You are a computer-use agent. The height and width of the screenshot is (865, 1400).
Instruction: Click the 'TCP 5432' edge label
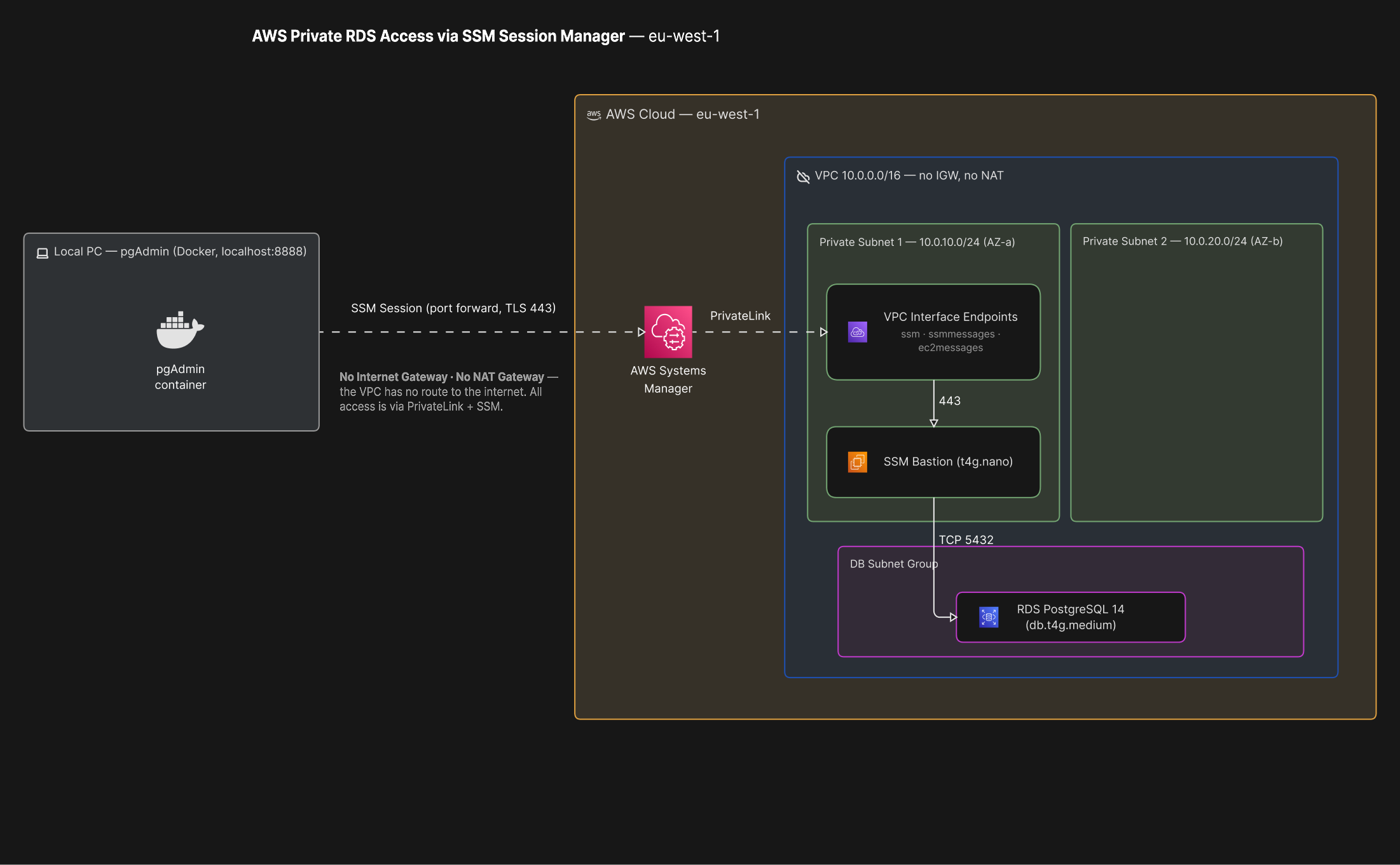(966, 540)
